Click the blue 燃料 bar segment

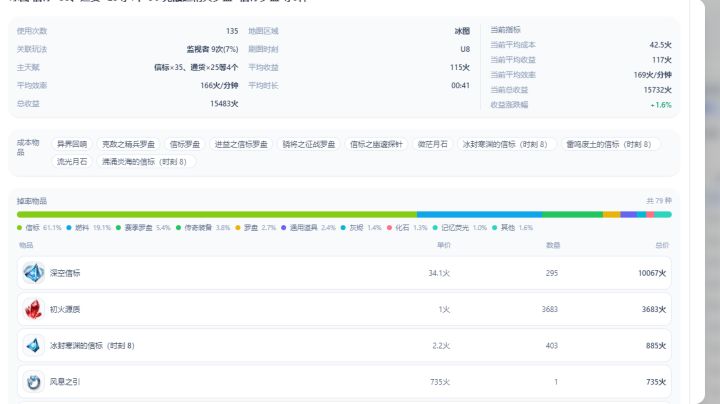click(479, 214)
